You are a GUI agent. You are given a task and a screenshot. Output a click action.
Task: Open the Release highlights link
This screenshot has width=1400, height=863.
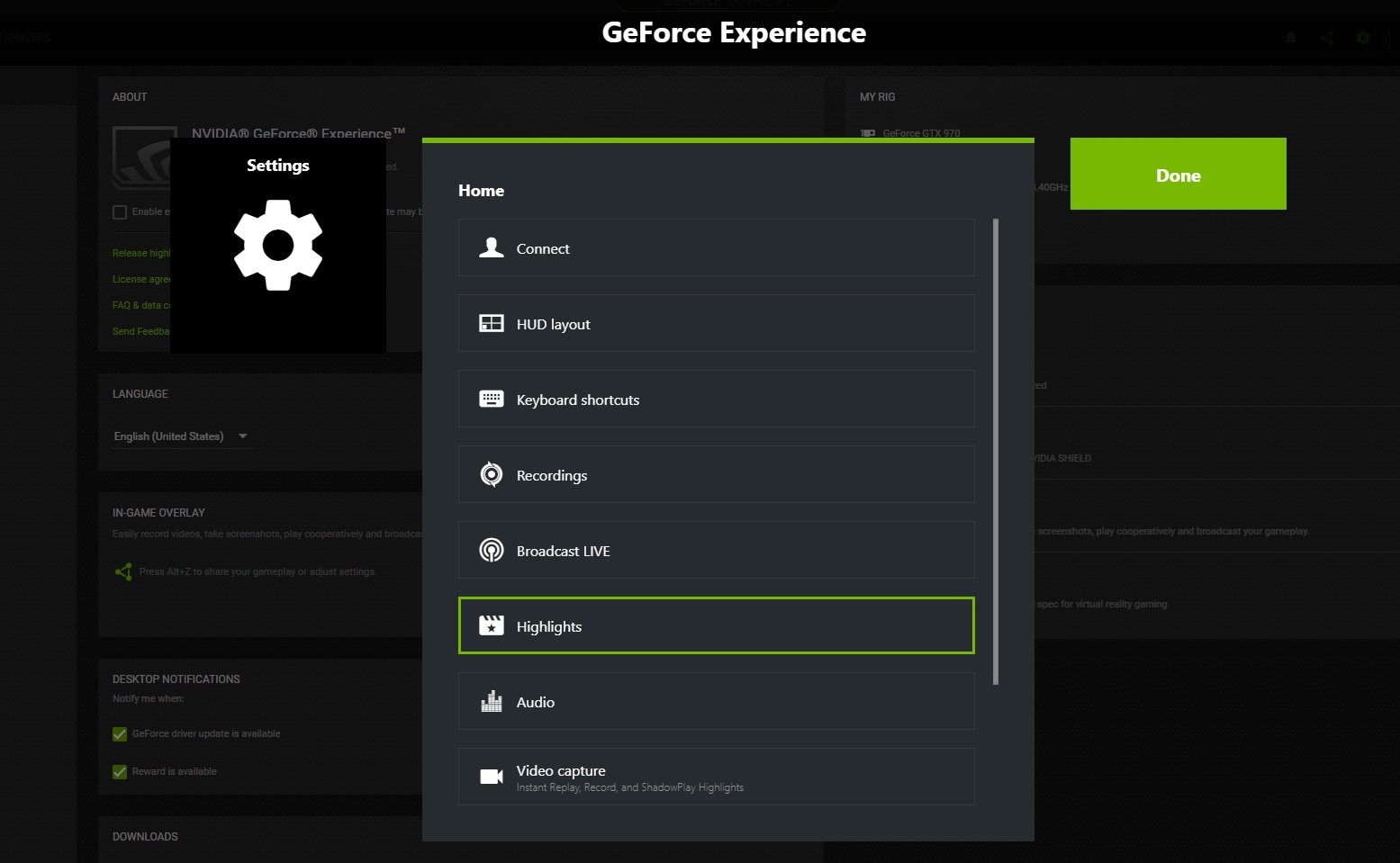pyautogui.click(x=140, y=253)
